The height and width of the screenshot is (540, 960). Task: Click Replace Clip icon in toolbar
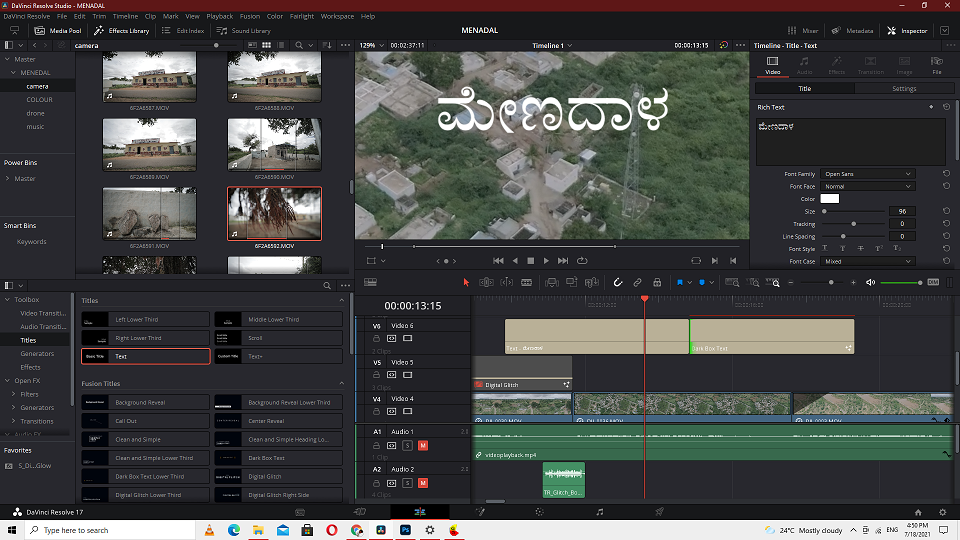[x=591, y=282]
